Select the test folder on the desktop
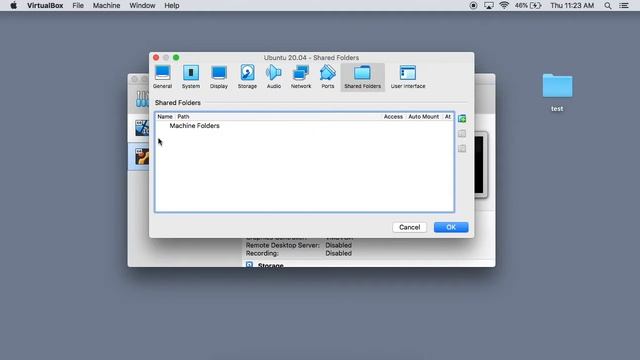The image size is (640, 360). [557, 92]
